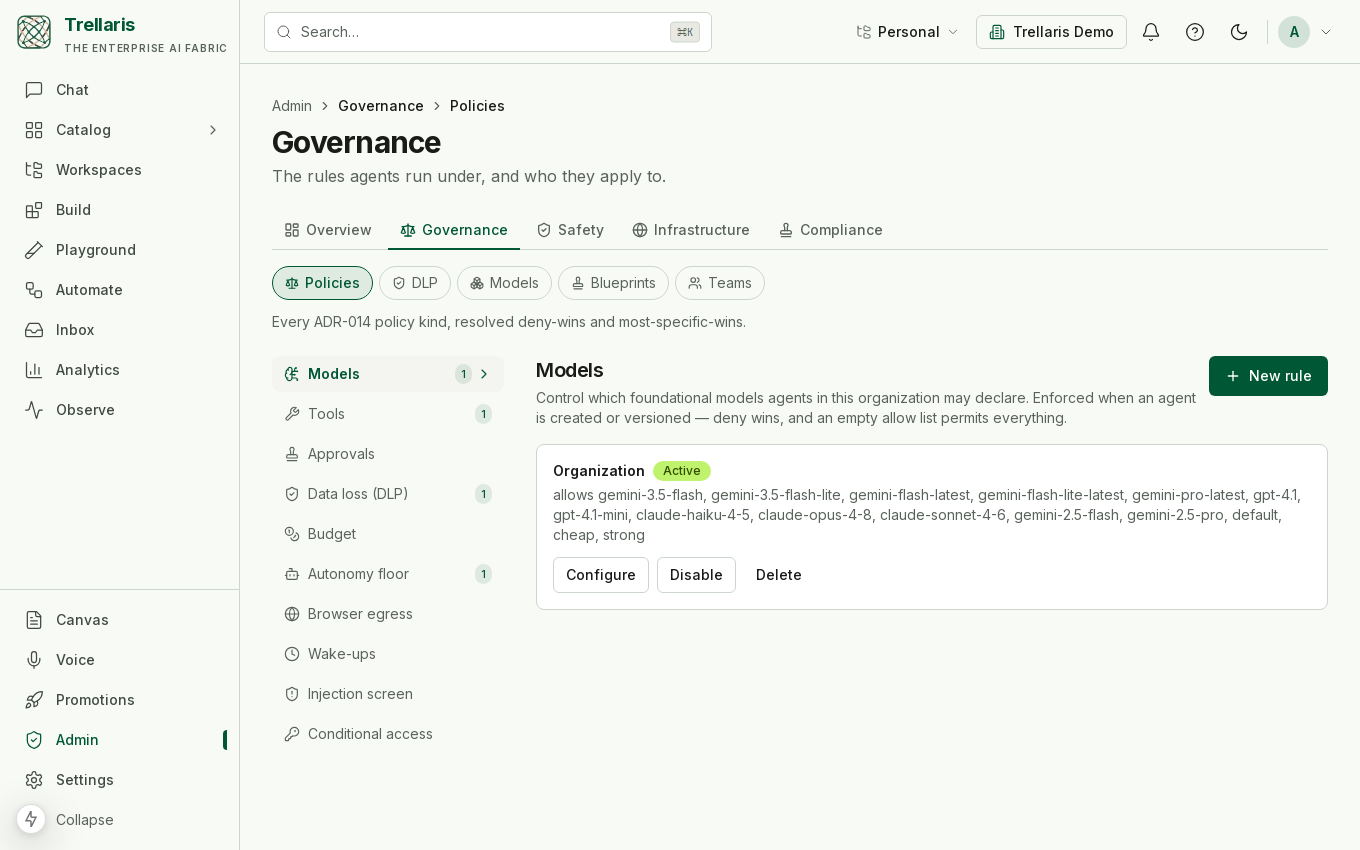The height and width of the screenshot is (850, 1360).
Task: Select the Browser egress policy kind
Action: pyautogui.click(x=388, y=614)
